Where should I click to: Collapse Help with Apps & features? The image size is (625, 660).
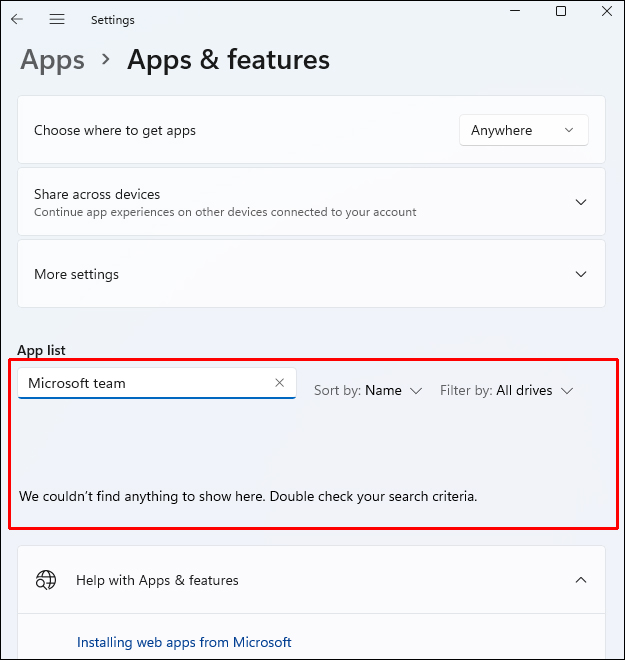[x=581, y=580]
